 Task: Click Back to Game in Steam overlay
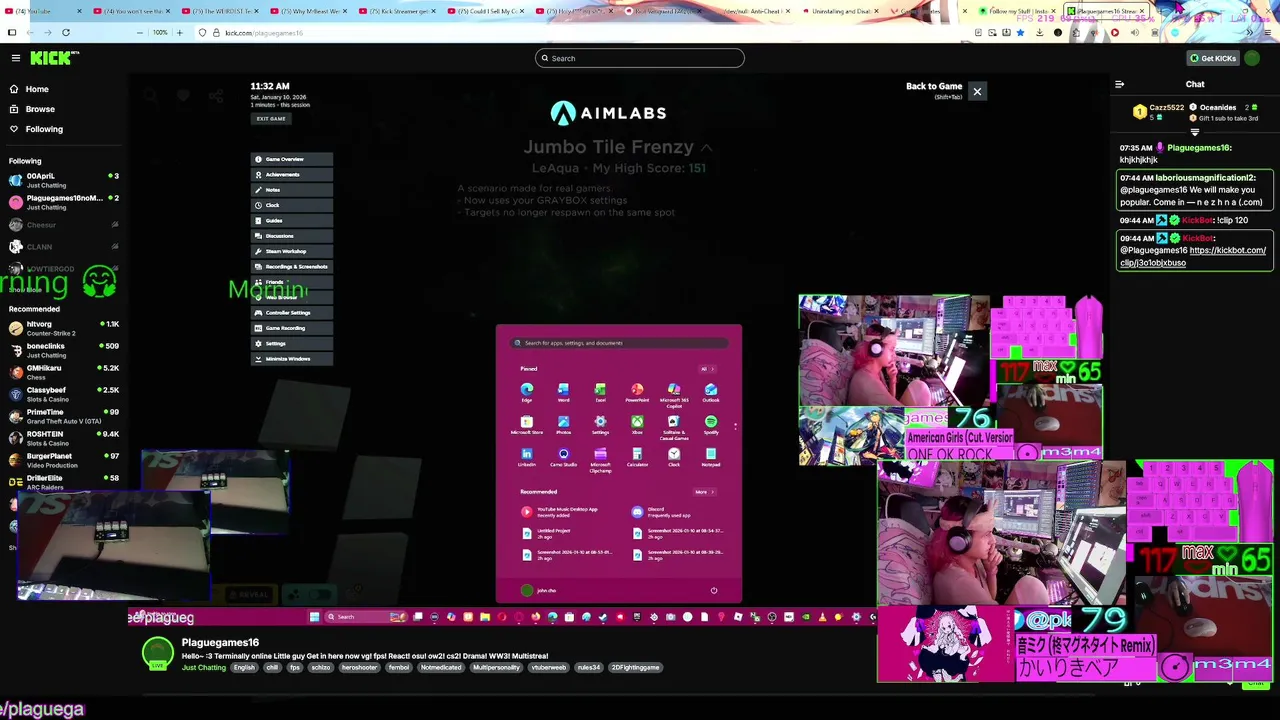934,87
